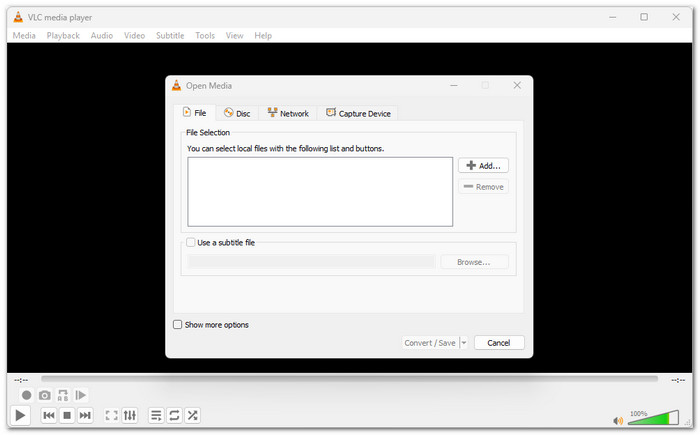The height and width of the screenshot is (435, 700).
Task: Open the Help menu
Action: pyautogui.click(x=263, y=35)
